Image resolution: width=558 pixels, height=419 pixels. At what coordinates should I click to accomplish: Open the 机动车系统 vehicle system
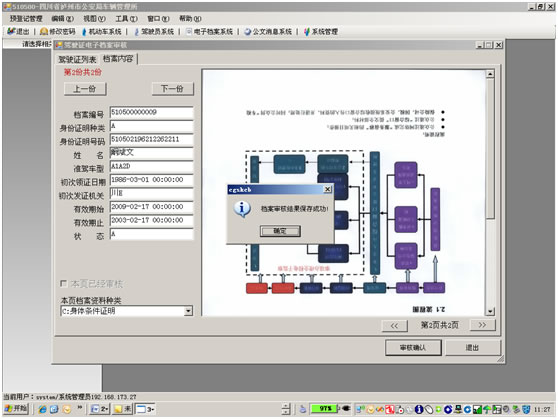tap(102, 32)
